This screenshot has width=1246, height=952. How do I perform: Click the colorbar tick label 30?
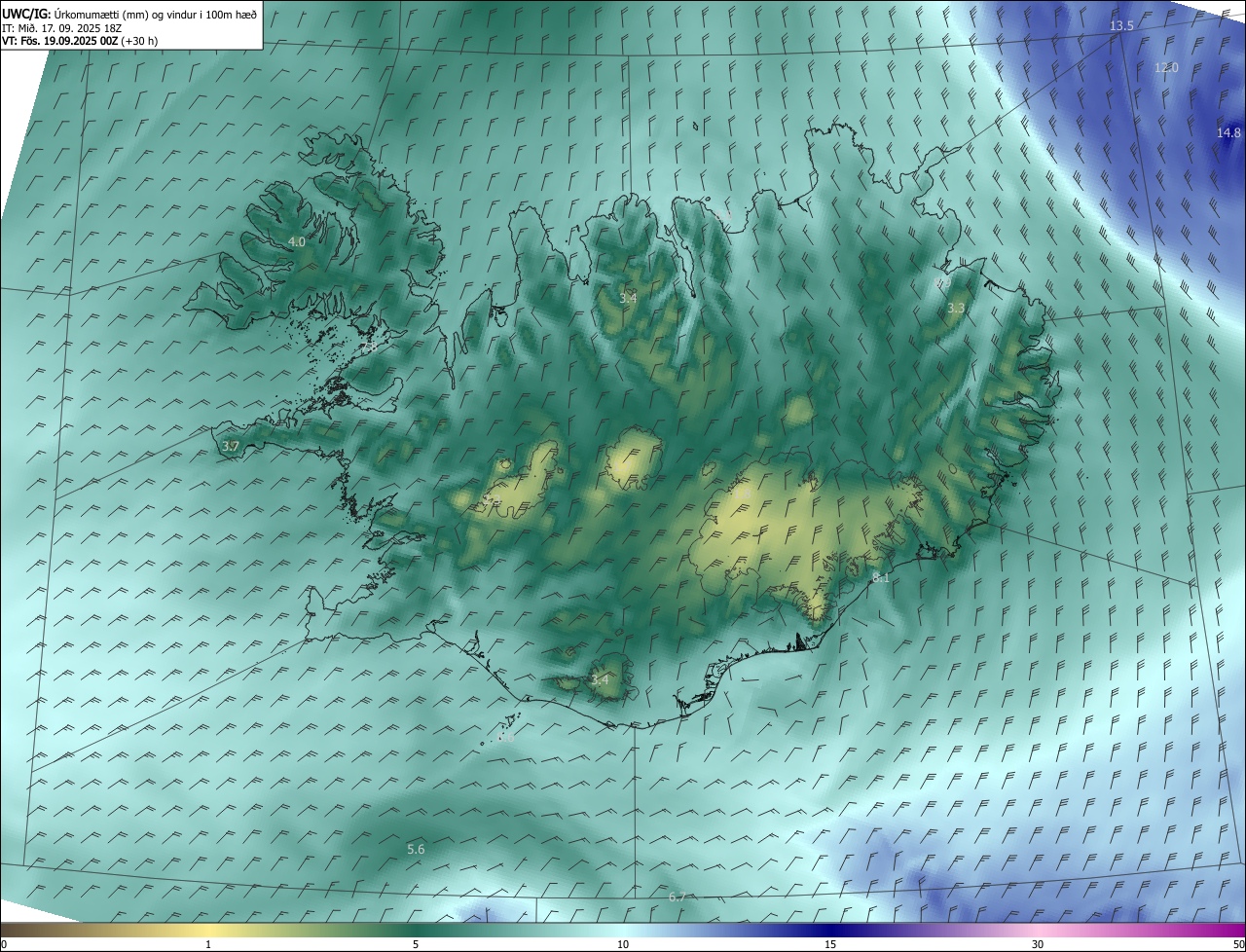pyautogui.click(x=1038, y=944)
